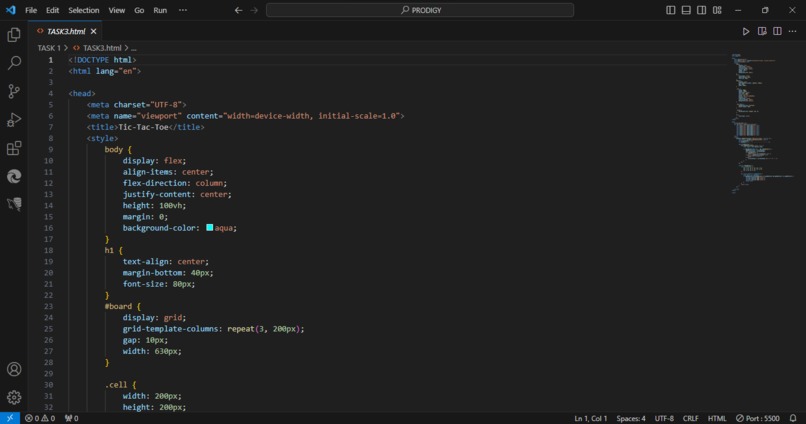Viewport: 806px width, 424px height.
Task: Click the PRODIGY command center search
Action: 420,10
